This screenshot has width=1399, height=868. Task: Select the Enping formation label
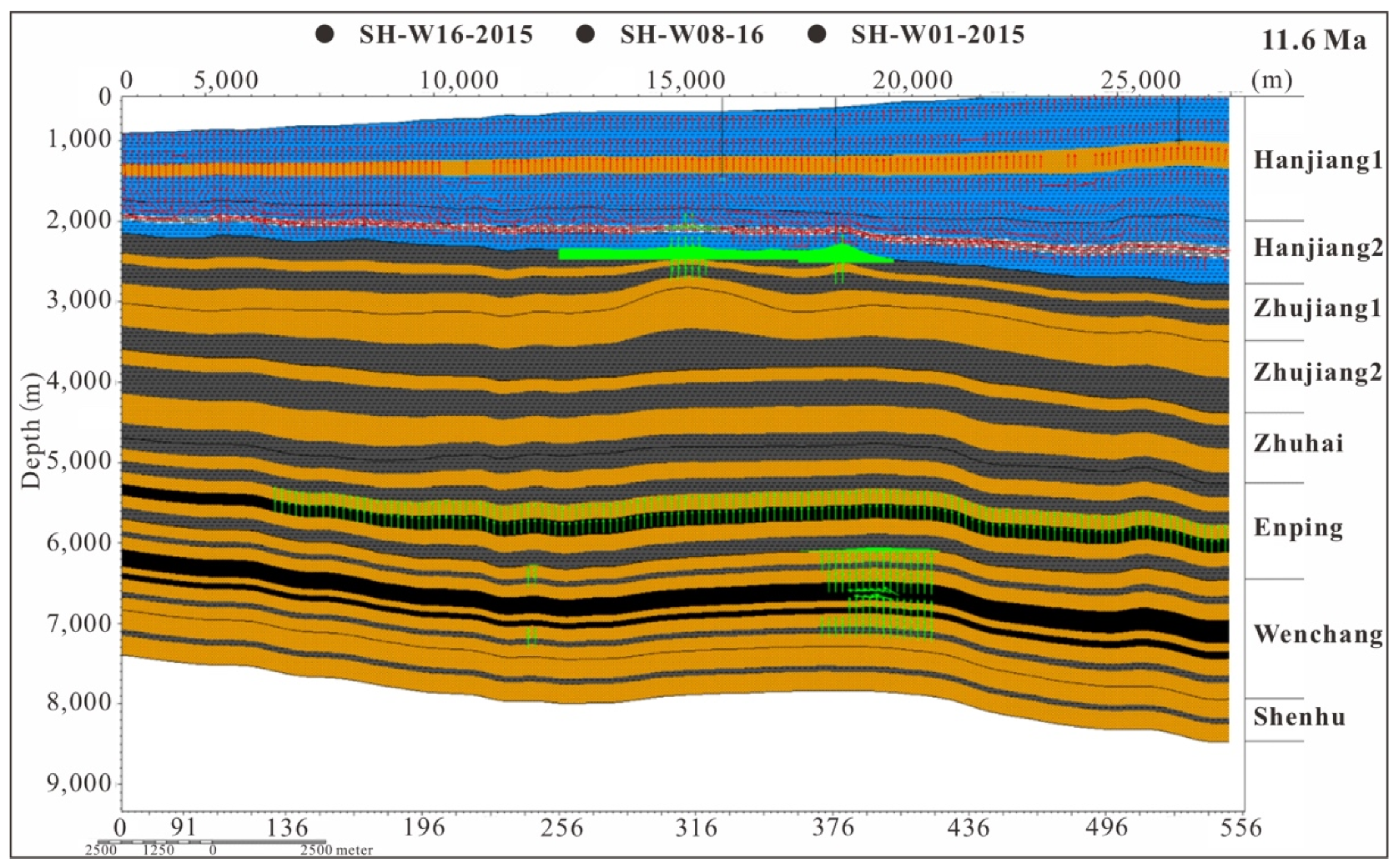click(1298, 528)
